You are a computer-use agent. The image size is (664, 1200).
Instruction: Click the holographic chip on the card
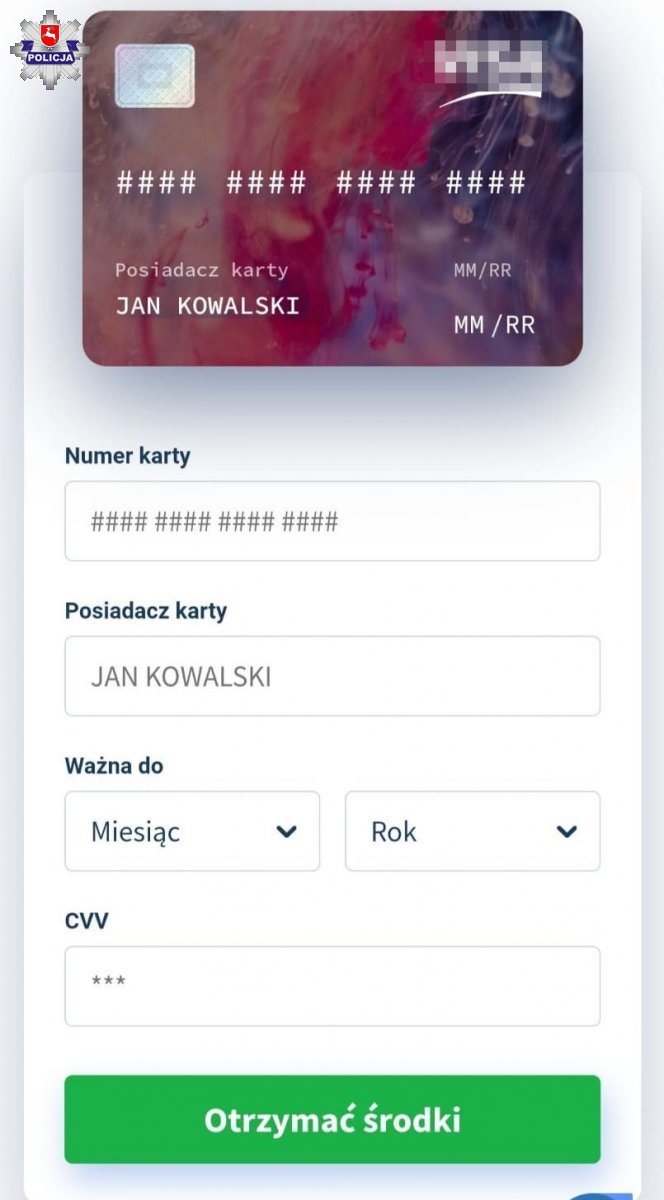(155, 76)
